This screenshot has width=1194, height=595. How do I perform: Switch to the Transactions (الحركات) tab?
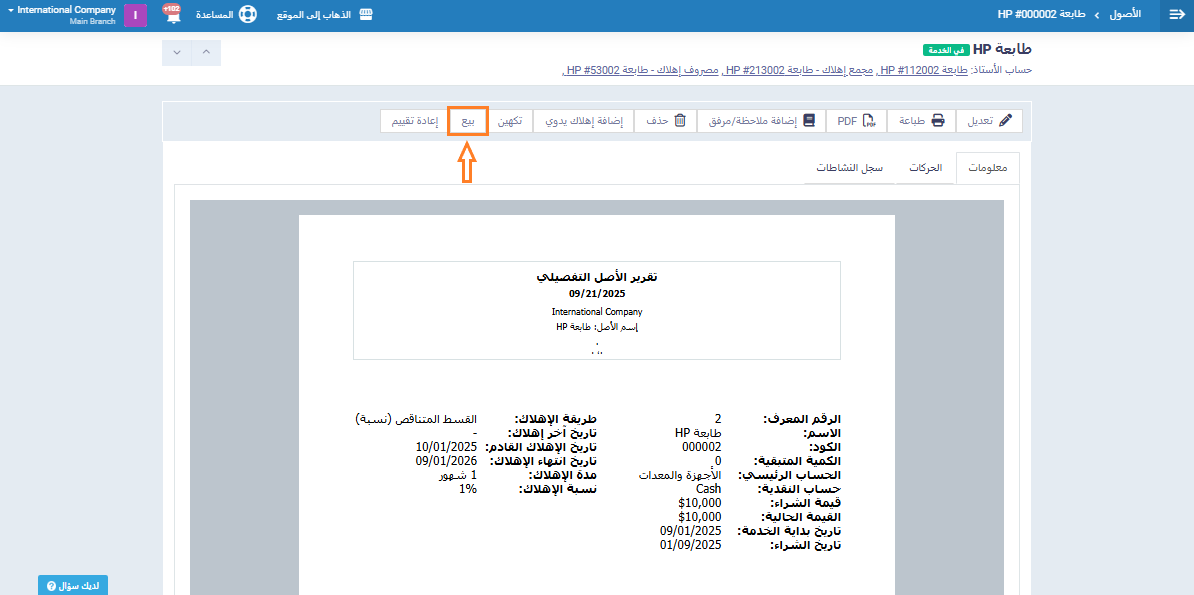(x=925, y=169)
